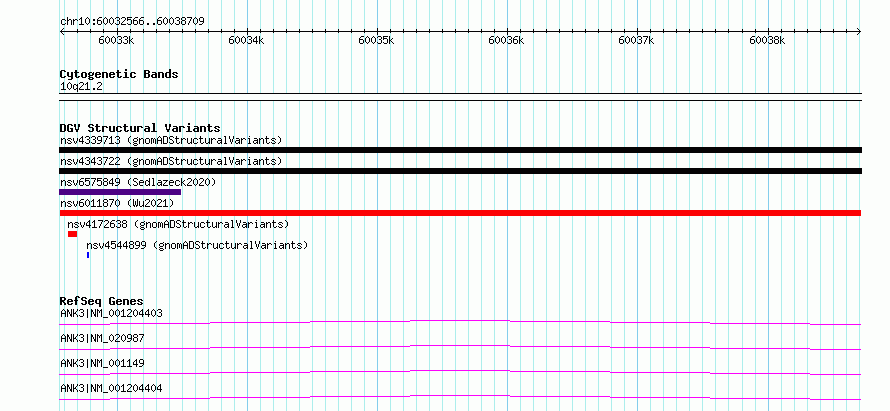
Task: Click the 60033k ruler tick label
Action: coord(116,40)
